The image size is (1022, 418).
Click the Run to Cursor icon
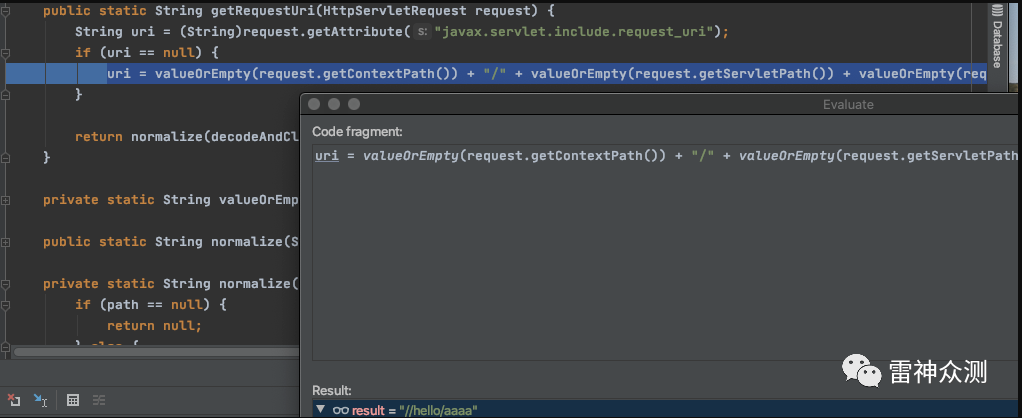point(40,400)
